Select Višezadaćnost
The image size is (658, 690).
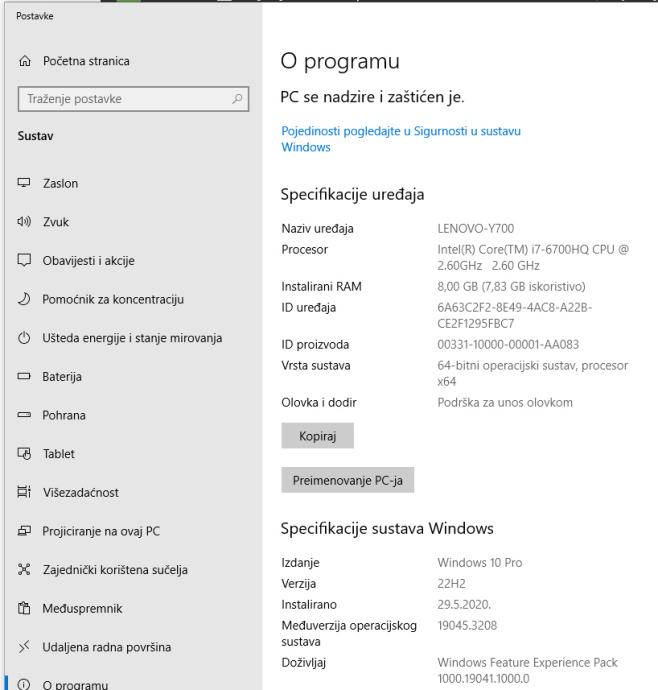coord(81,492)
